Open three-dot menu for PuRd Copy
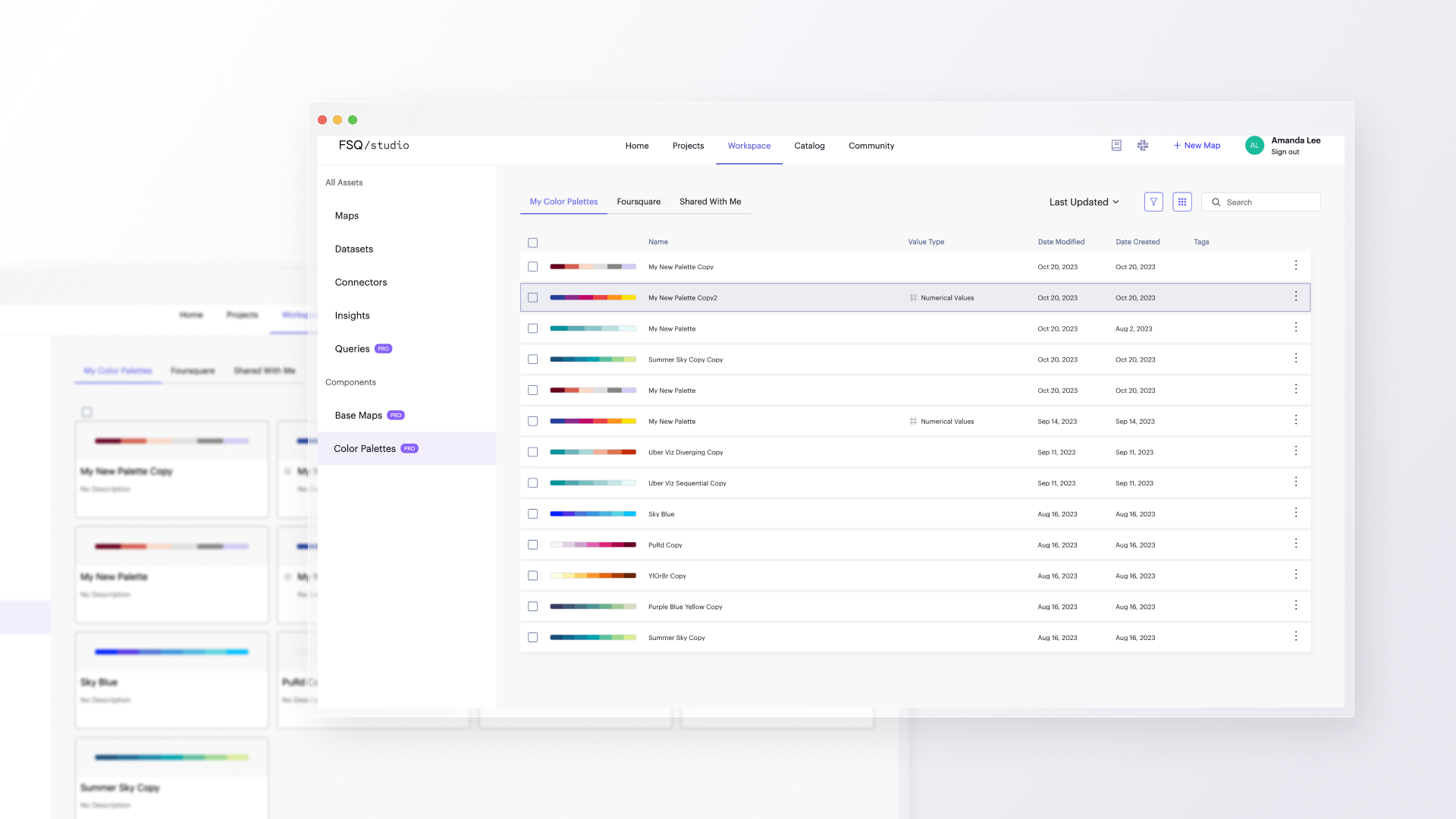 (1296, 544)
